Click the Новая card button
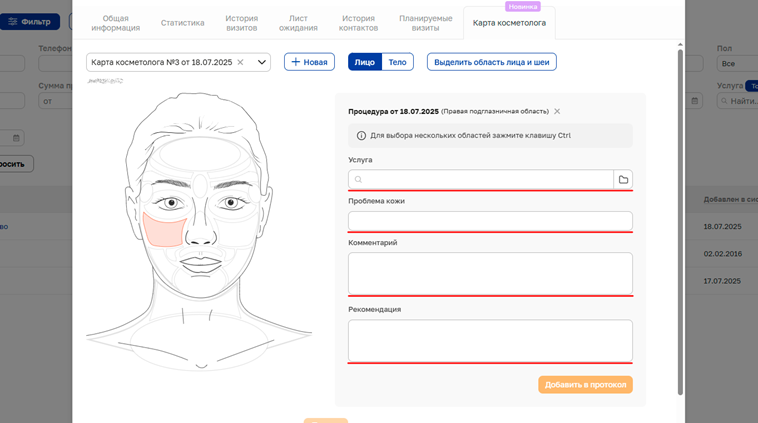The height and width of the screenshot is (423, 758). point(309,62)
